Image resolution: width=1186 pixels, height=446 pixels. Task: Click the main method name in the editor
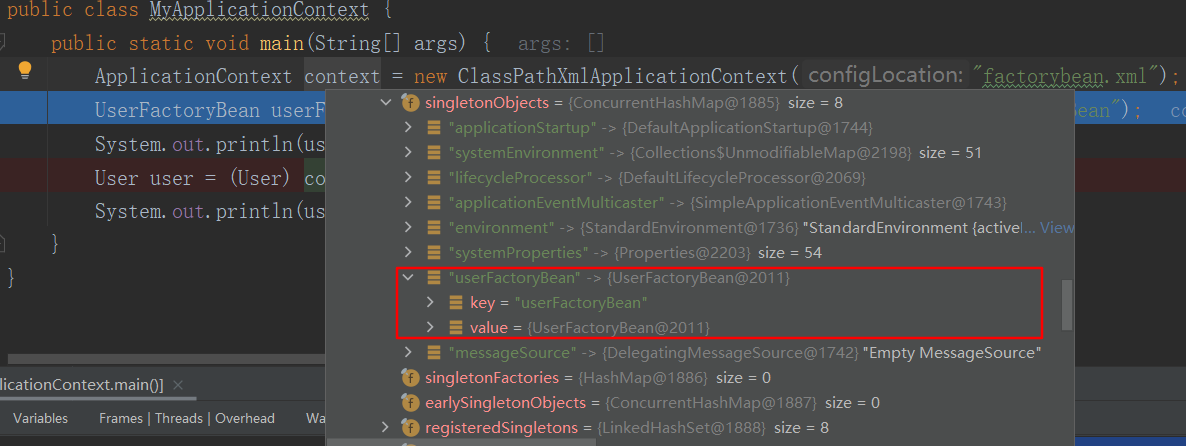pyautogui.click(x=281, y=43)
